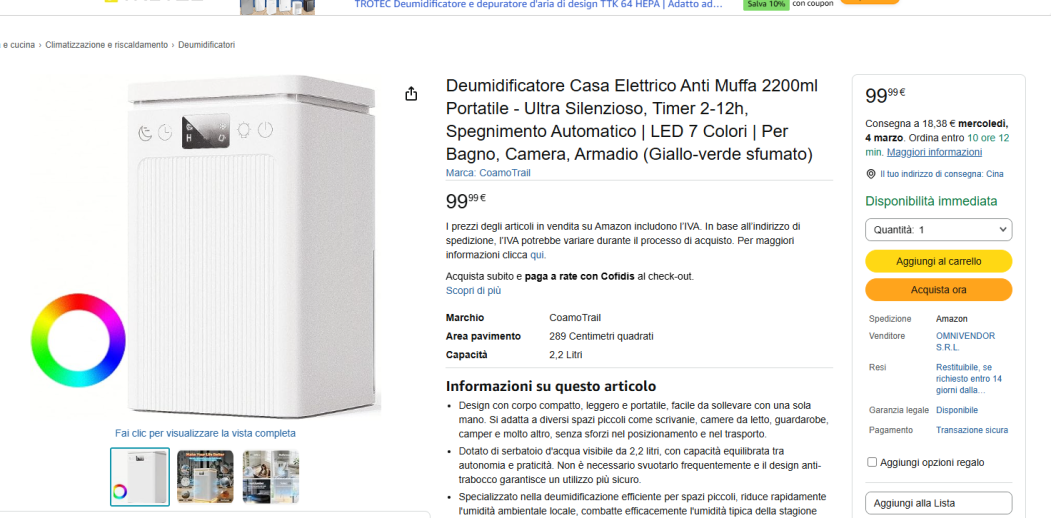Screen dimensions: 1051x518
Task: Click the Scopri di più link
Action: pyautogui.click(x=473, y=291)
